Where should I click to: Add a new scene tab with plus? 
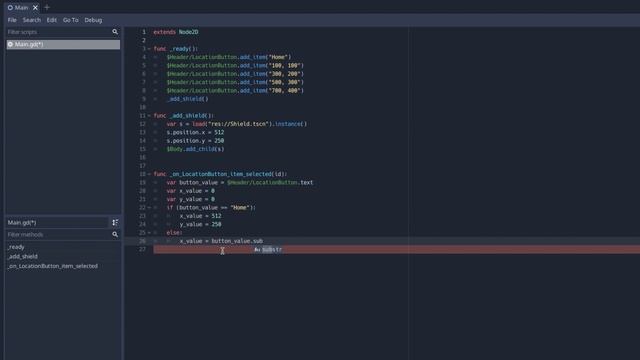pos(47,7)
